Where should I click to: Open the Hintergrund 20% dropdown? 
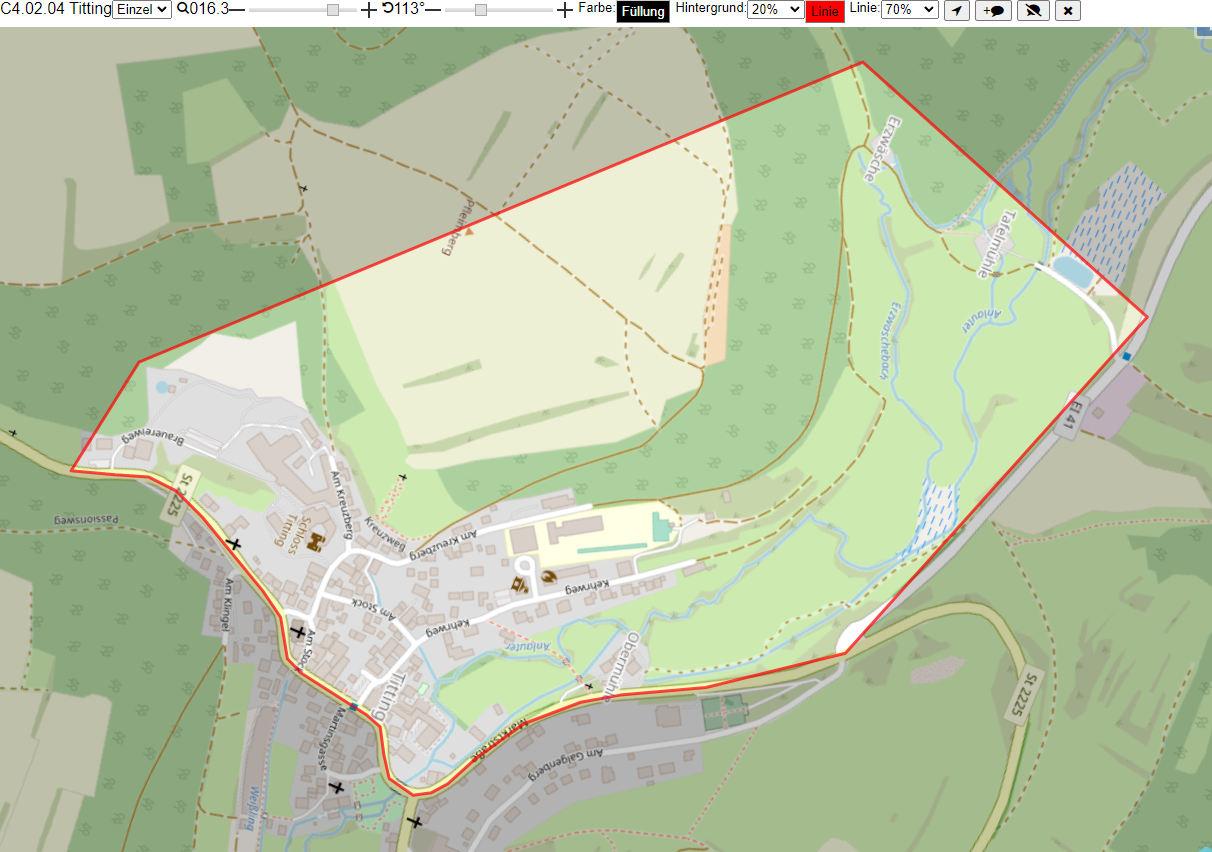[775, 9]
